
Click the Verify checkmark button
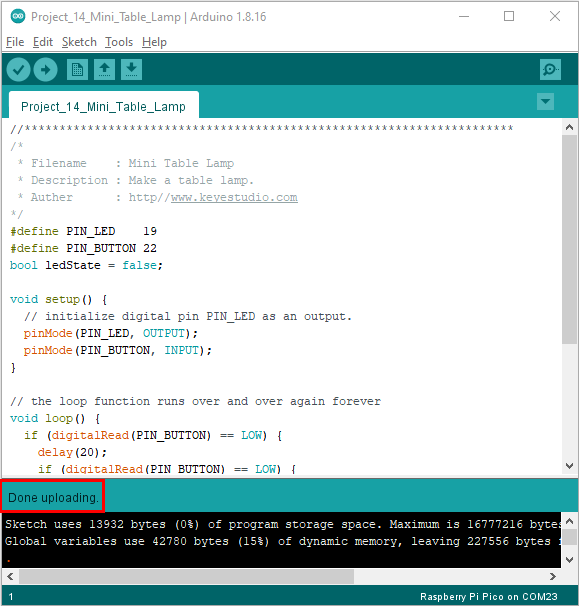(x=18, y=70)
